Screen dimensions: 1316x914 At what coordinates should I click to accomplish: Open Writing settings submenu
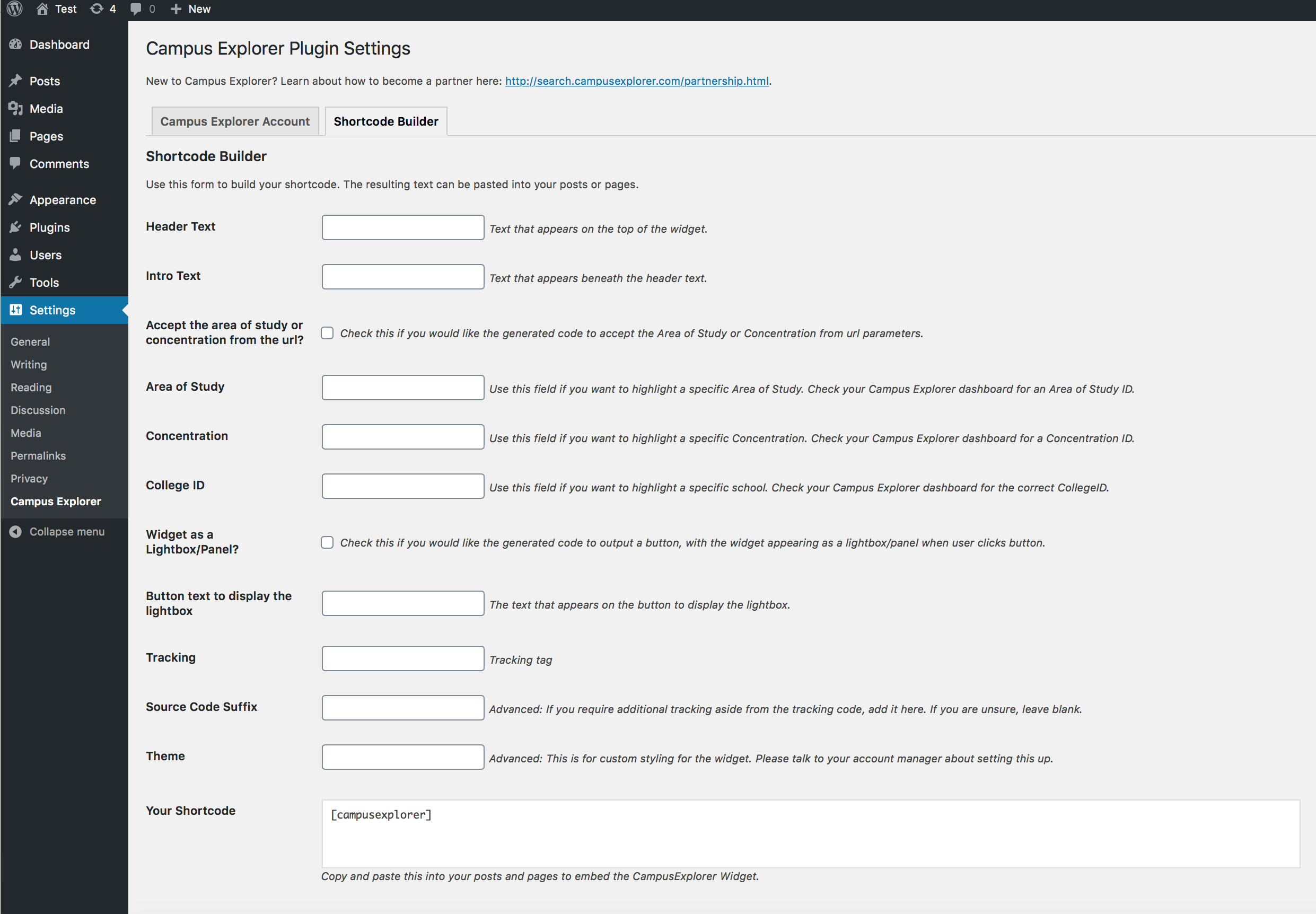(29, 365)
